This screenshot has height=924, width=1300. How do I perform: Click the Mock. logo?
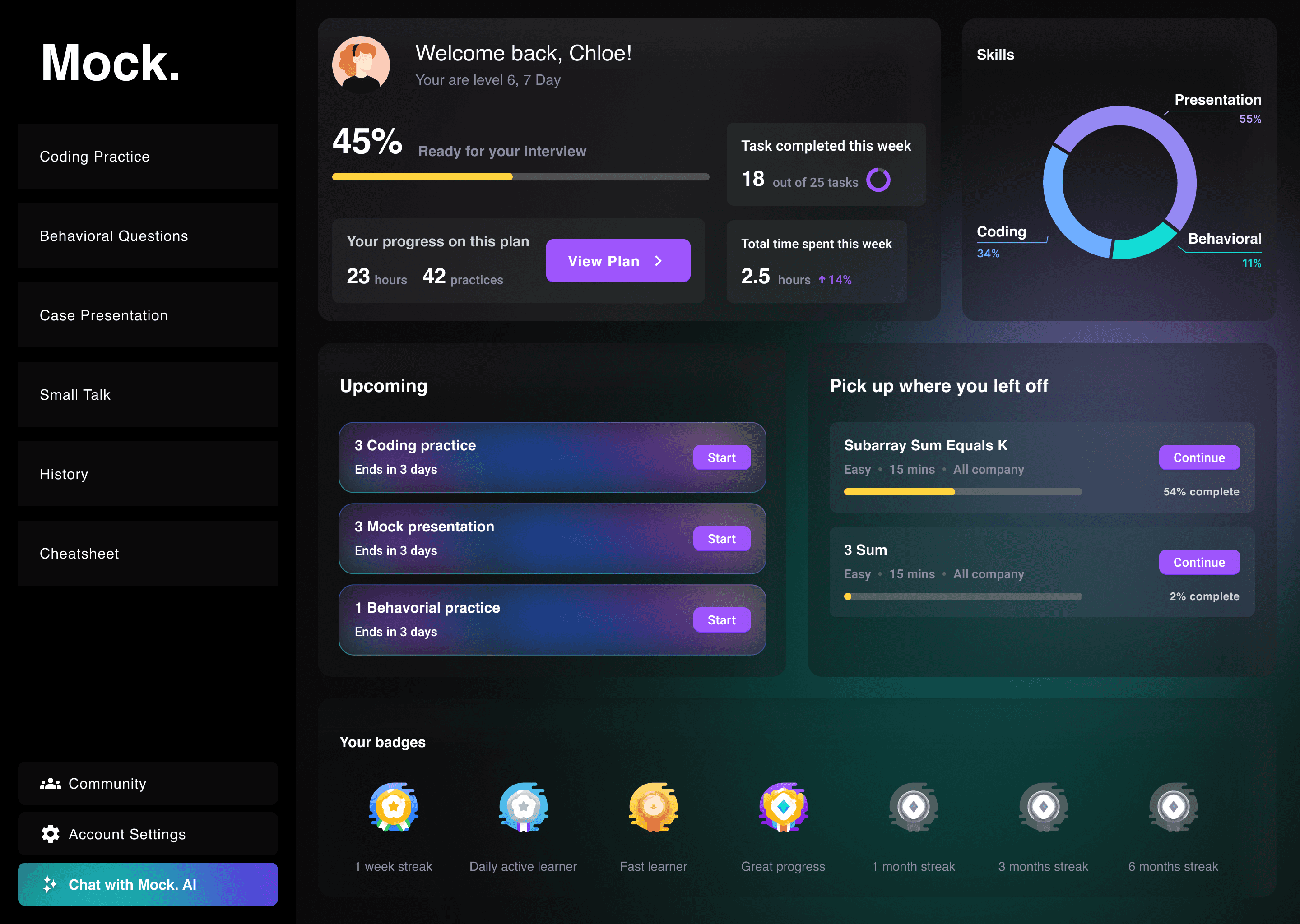111,63
